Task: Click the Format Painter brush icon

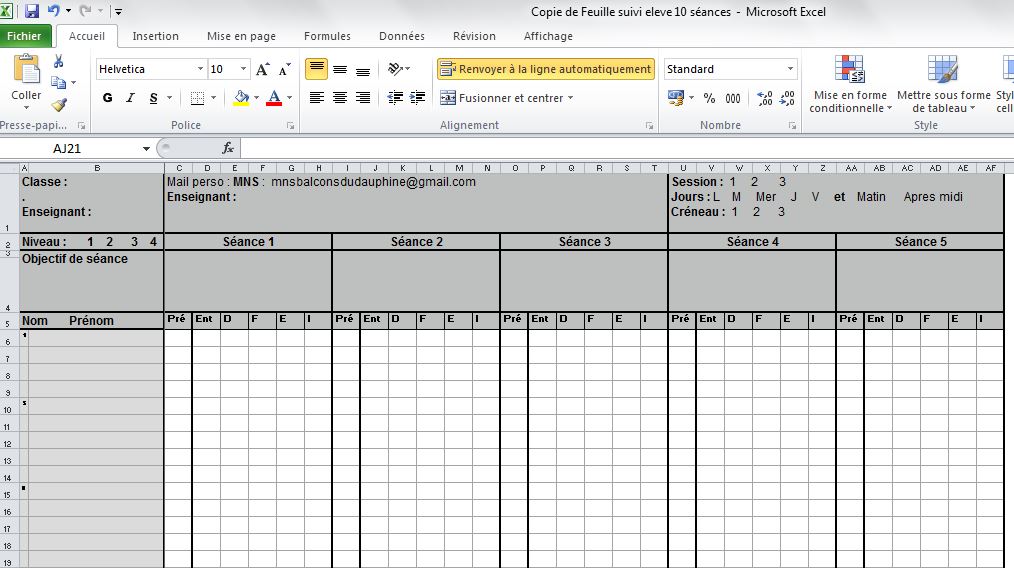Action: [x=59, y=104]
